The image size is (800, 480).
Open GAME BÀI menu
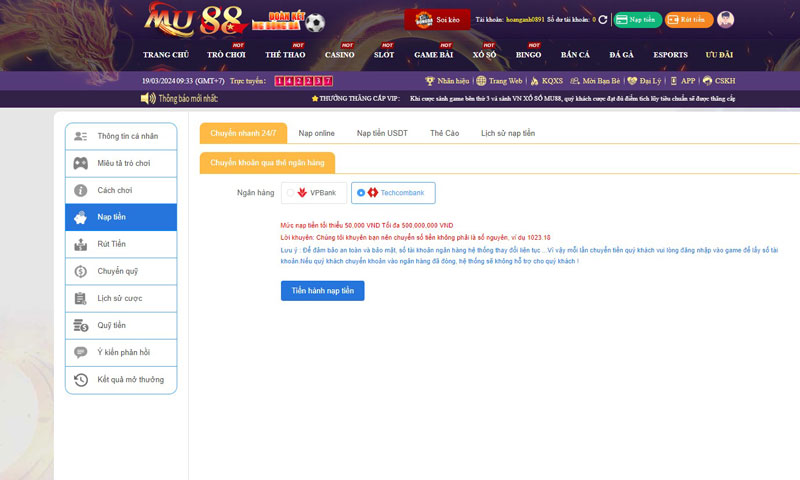pos(434,55)
